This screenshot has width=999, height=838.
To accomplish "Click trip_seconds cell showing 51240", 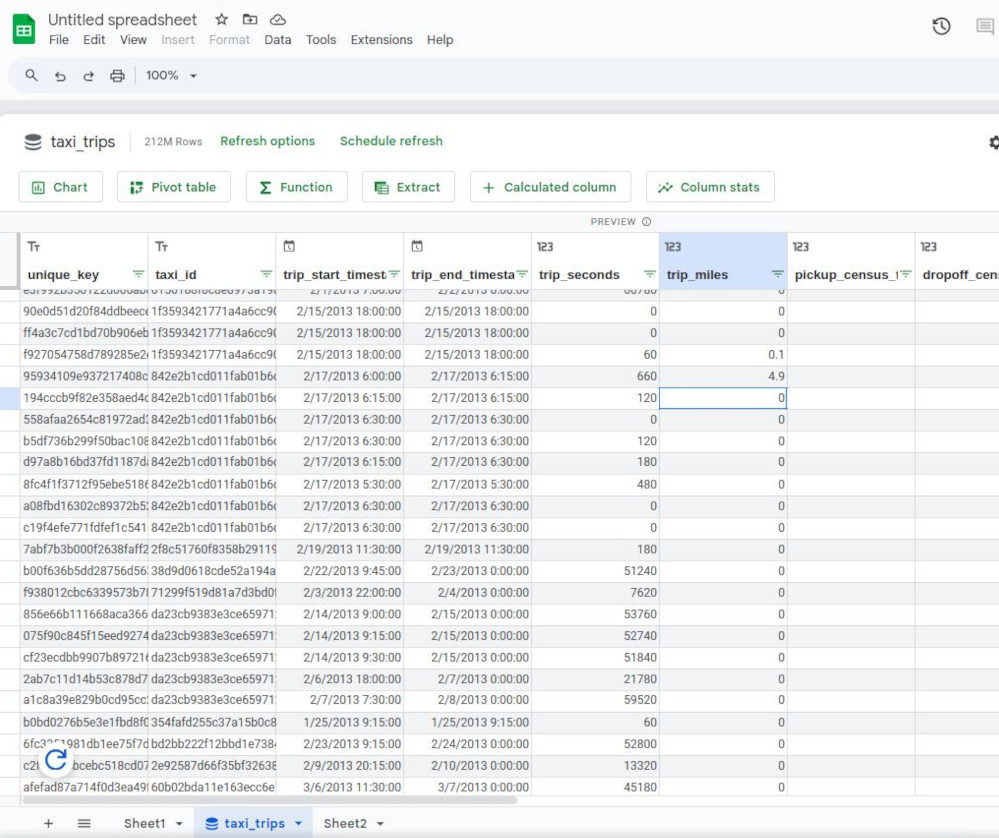I will [x=595, y=571].
